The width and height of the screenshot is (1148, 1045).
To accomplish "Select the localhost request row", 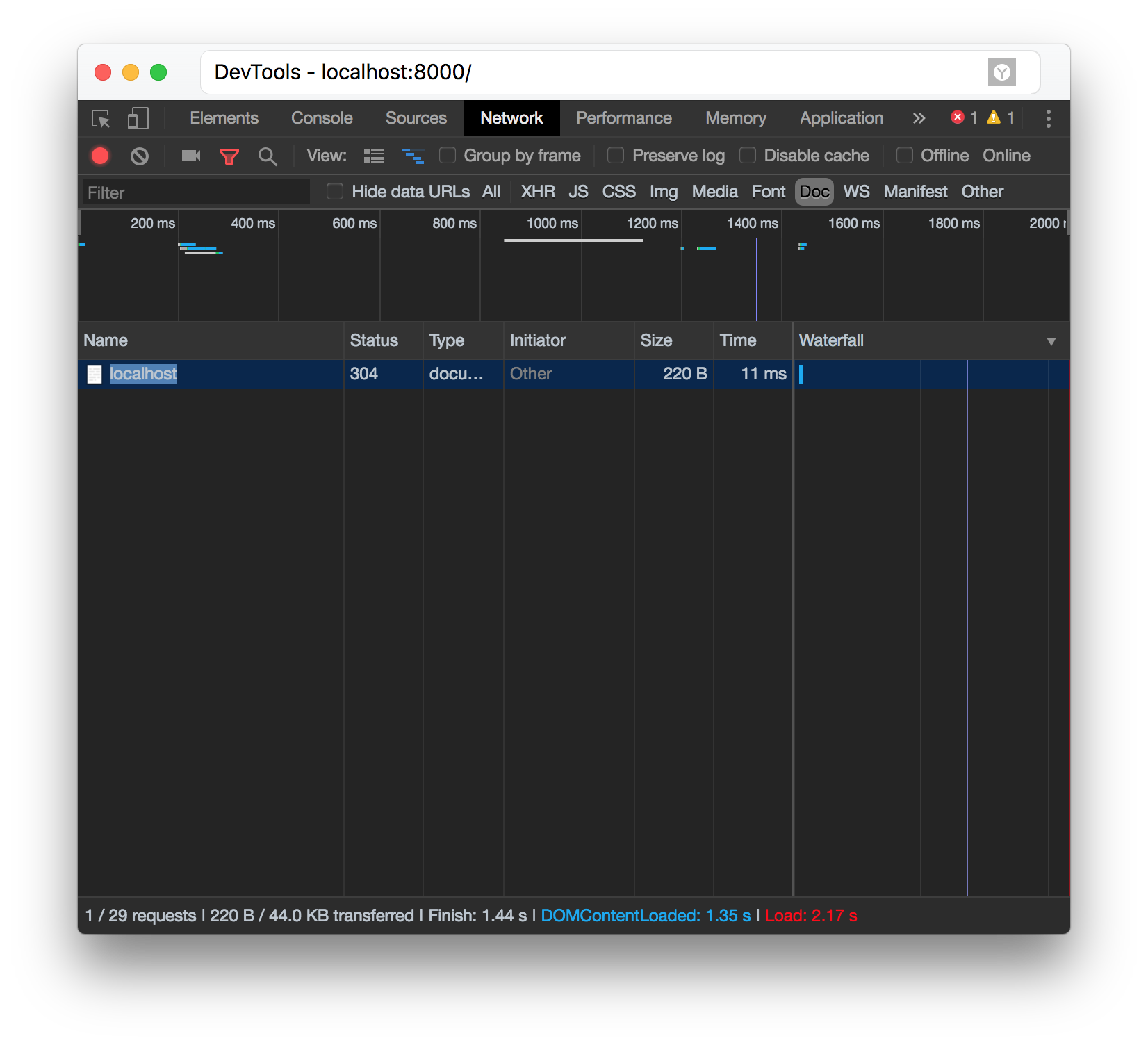I will pos(573,374).
